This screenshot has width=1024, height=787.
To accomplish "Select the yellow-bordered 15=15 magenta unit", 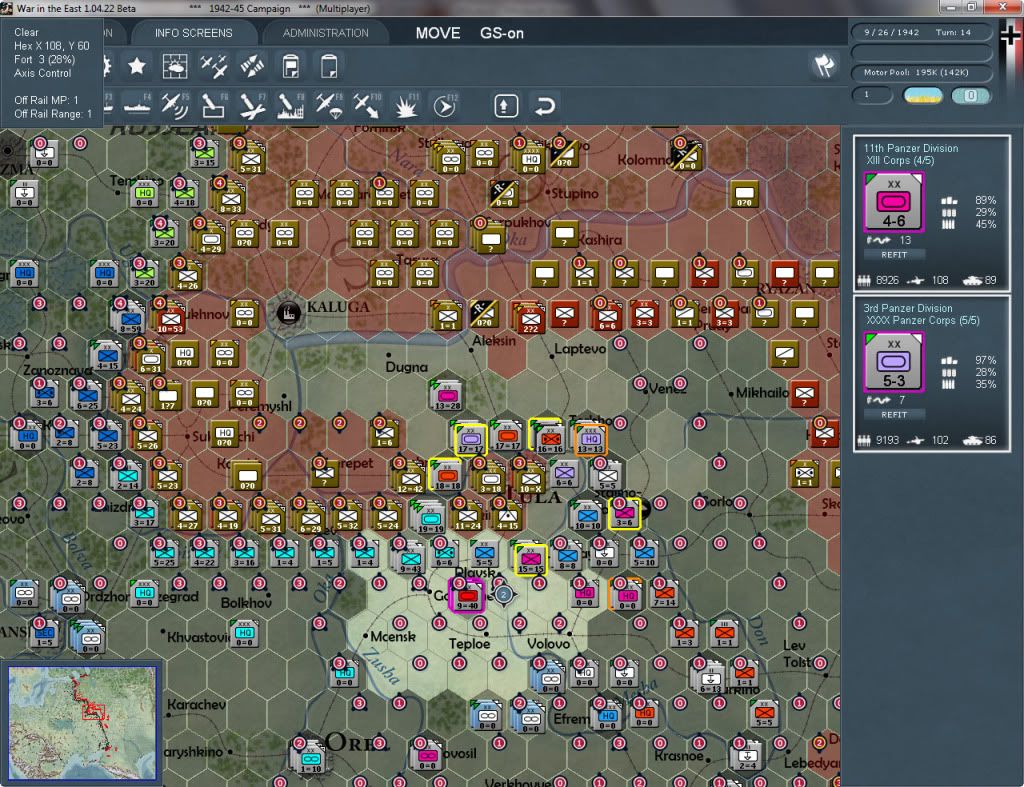I will coord(530,559).
